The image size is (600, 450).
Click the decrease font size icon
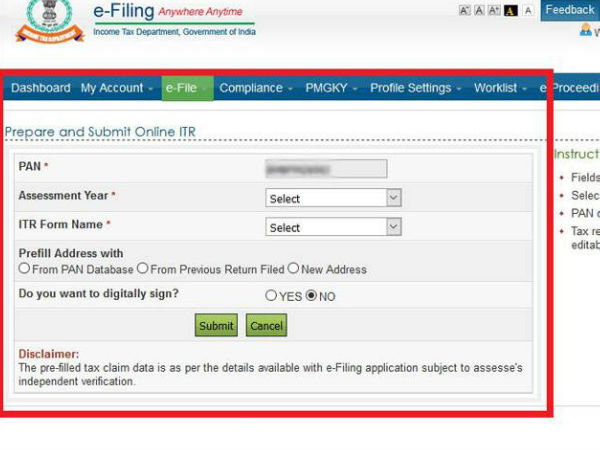click(x=465, y=10)
